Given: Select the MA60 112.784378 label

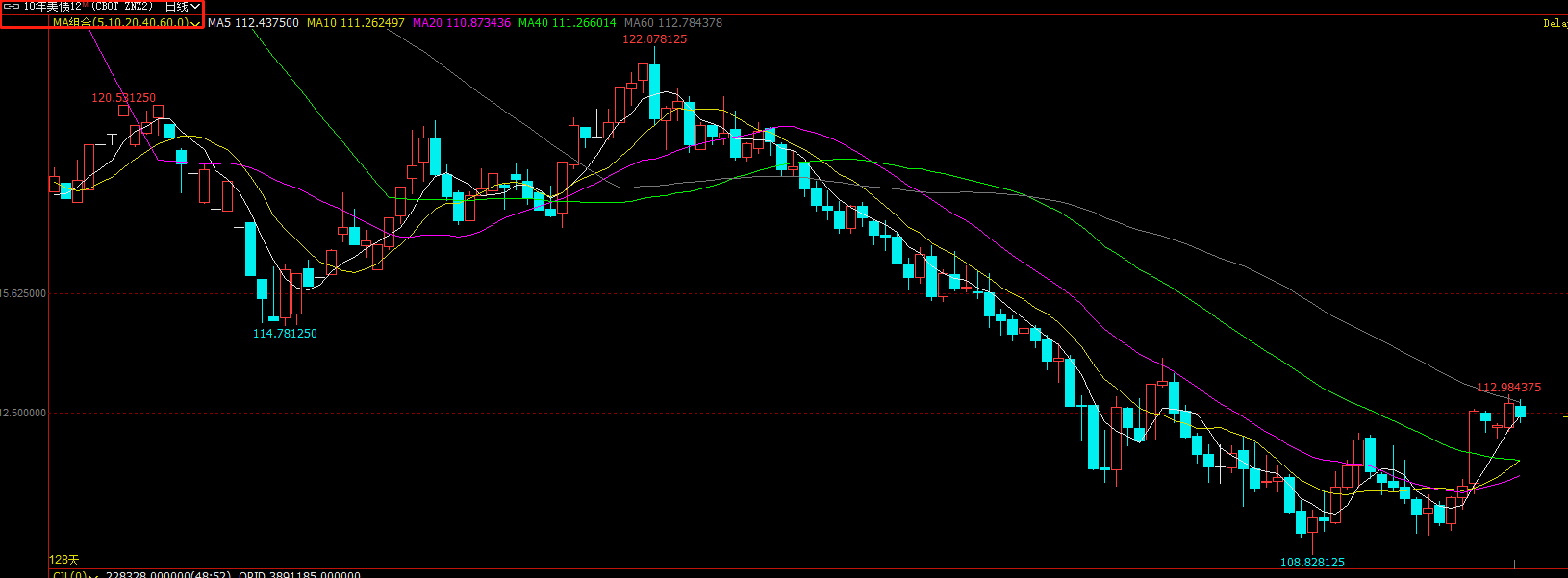Looking at the screenshot, I should point(673,22).
